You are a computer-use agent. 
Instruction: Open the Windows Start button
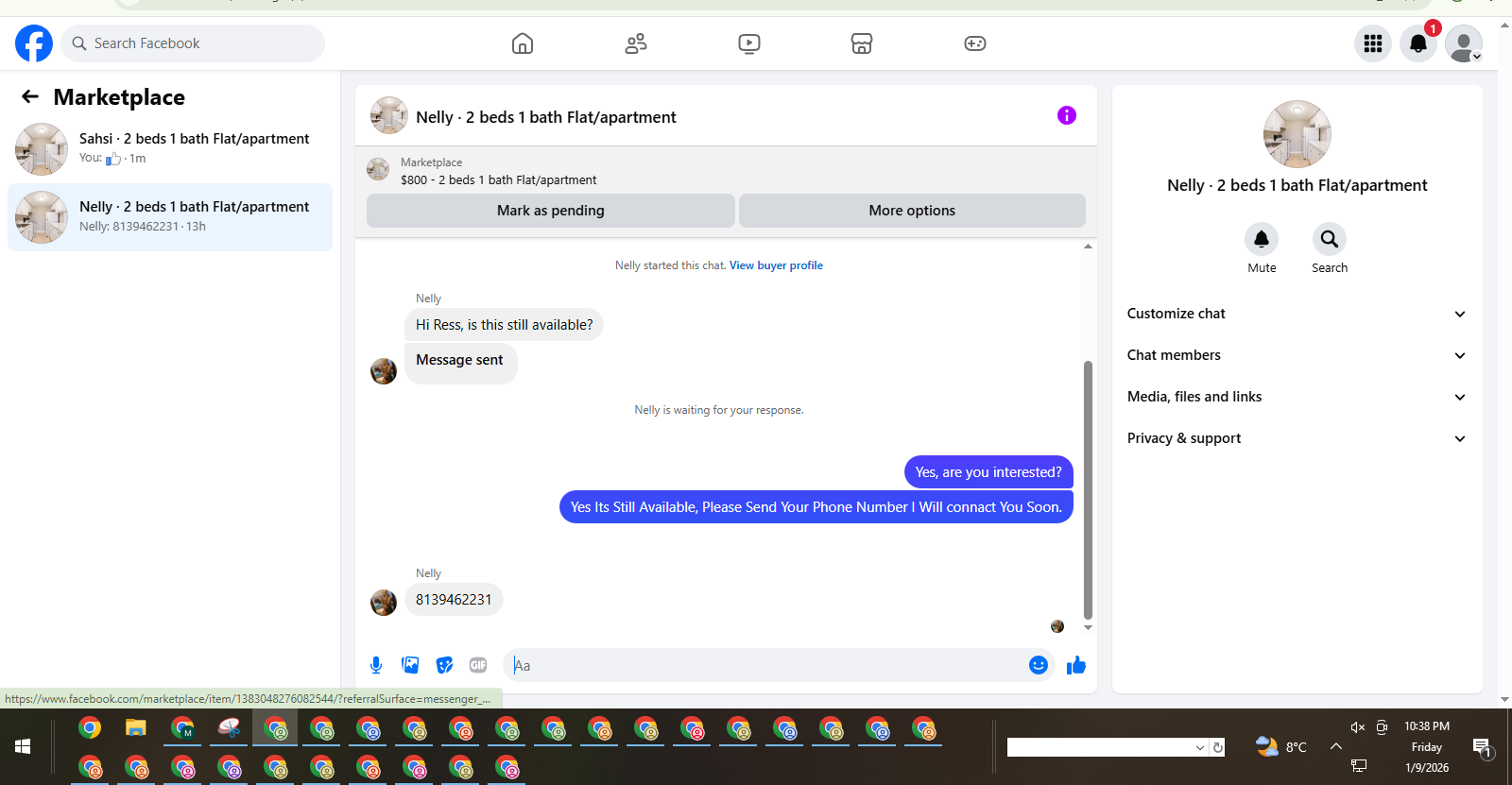click(23, 746)
